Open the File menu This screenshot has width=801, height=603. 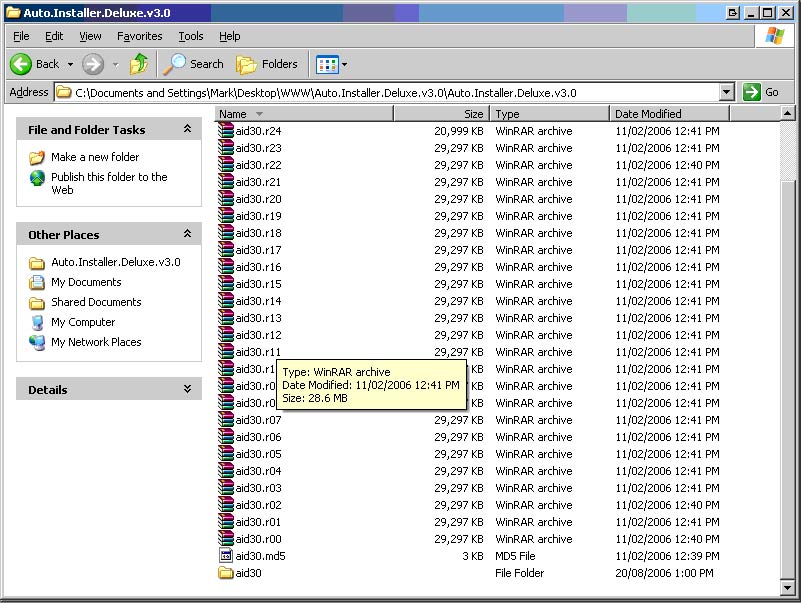tap(21, 36)
